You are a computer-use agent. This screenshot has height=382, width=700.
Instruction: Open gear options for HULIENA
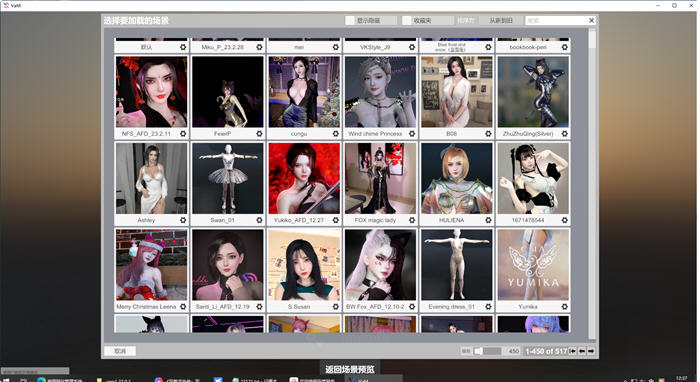488,220
